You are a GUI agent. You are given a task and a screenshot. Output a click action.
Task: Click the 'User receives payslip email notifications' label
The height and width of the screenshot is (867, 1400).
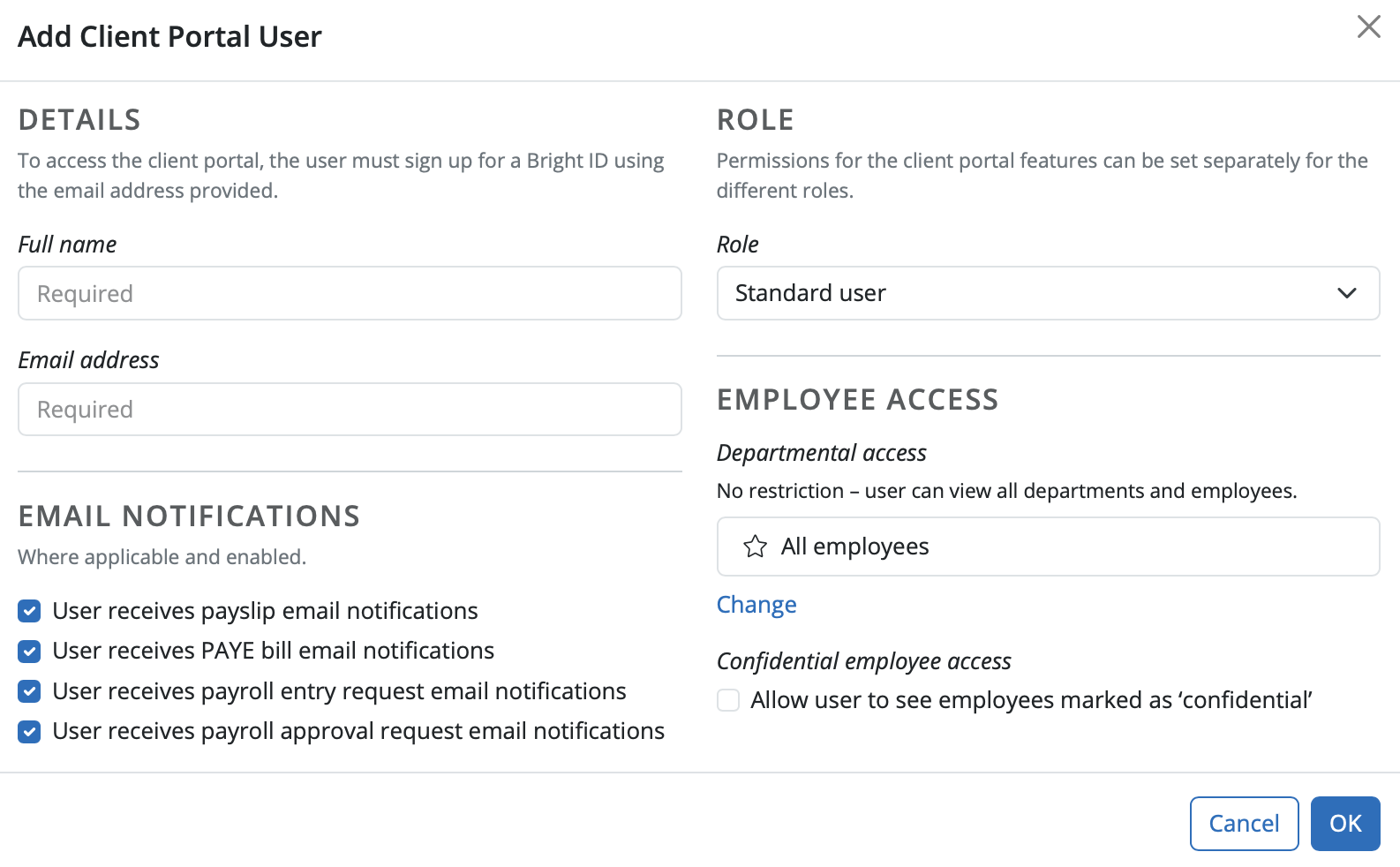265,611
